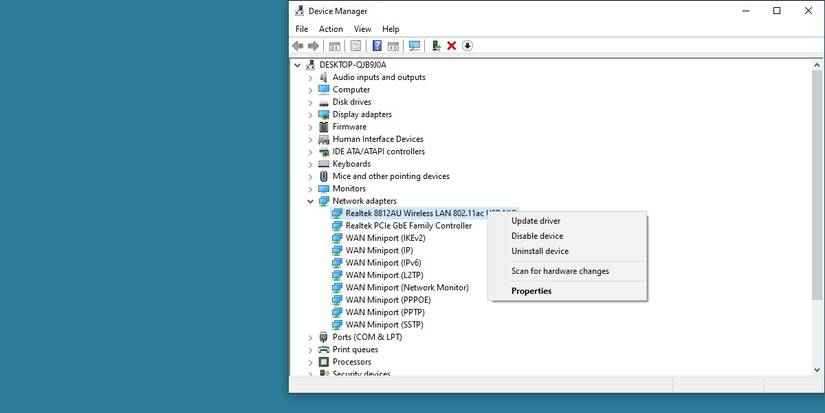Expand the Display adapters arrow
The height and width of the screenshot is (413, 825).
pyautogui.click(x=310, y=115)
